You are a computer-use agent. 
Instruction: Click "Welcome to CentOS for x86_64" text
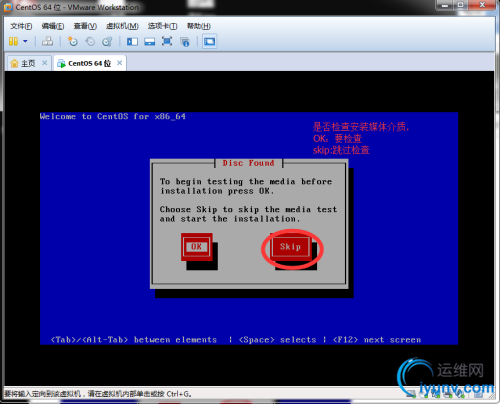pos(113,116)
